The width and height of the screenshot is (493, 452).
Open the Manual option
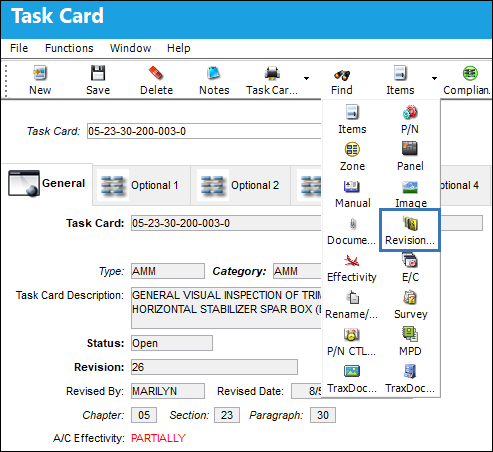pyautogui.click(x=352, y=193)
